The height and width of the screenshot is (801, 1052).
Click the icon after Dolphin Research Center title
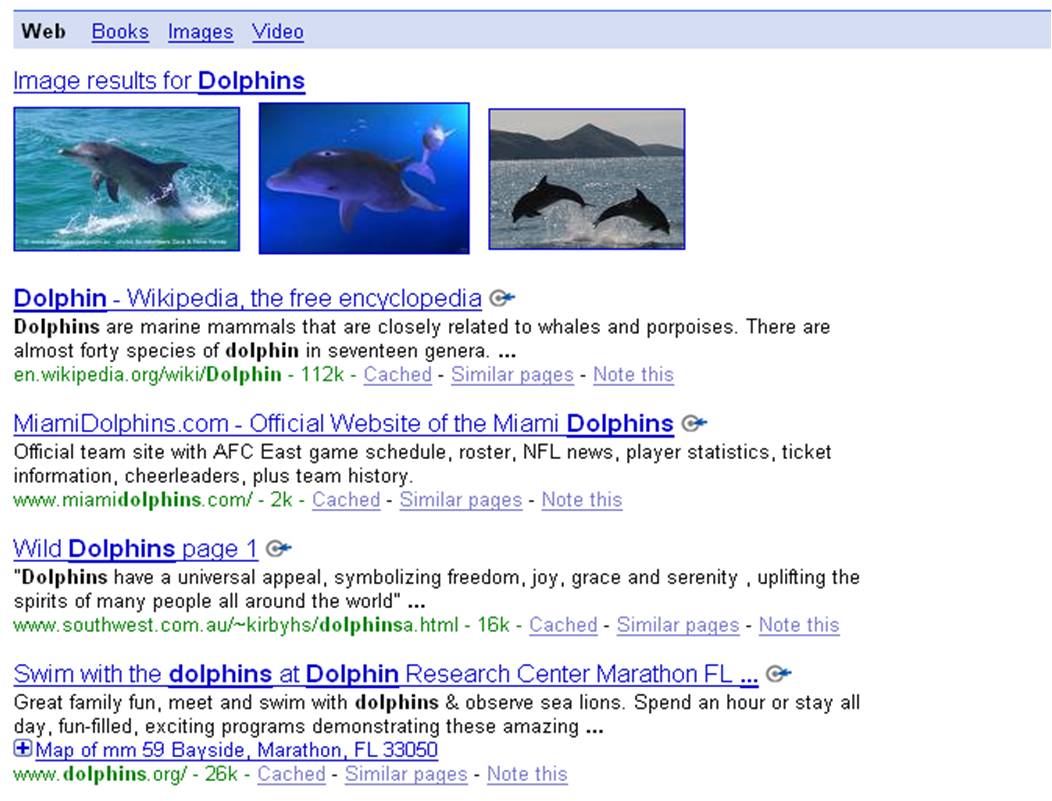779,674
